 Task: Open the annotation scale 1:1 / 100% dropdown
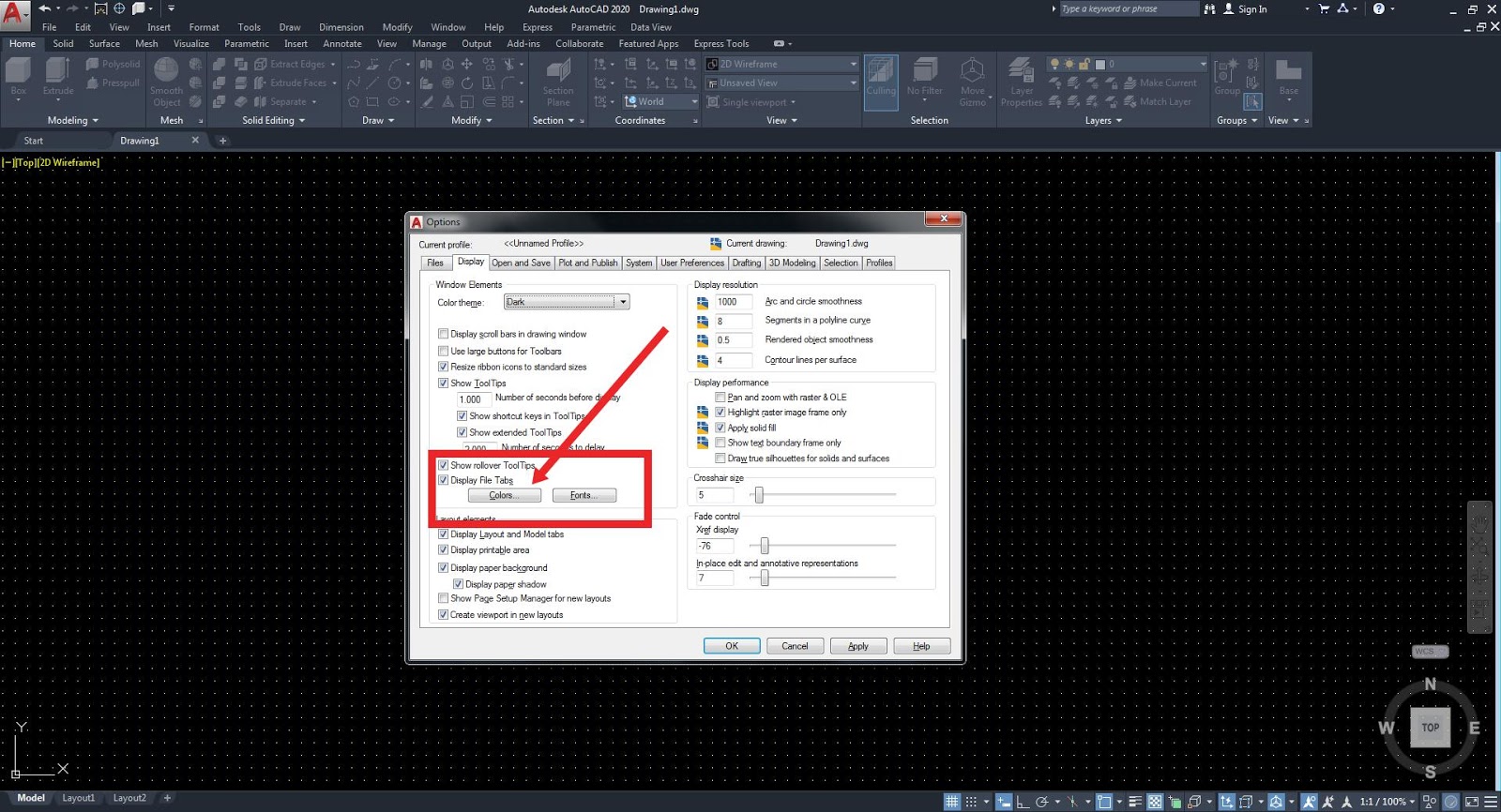click(x=1387, y=802)
